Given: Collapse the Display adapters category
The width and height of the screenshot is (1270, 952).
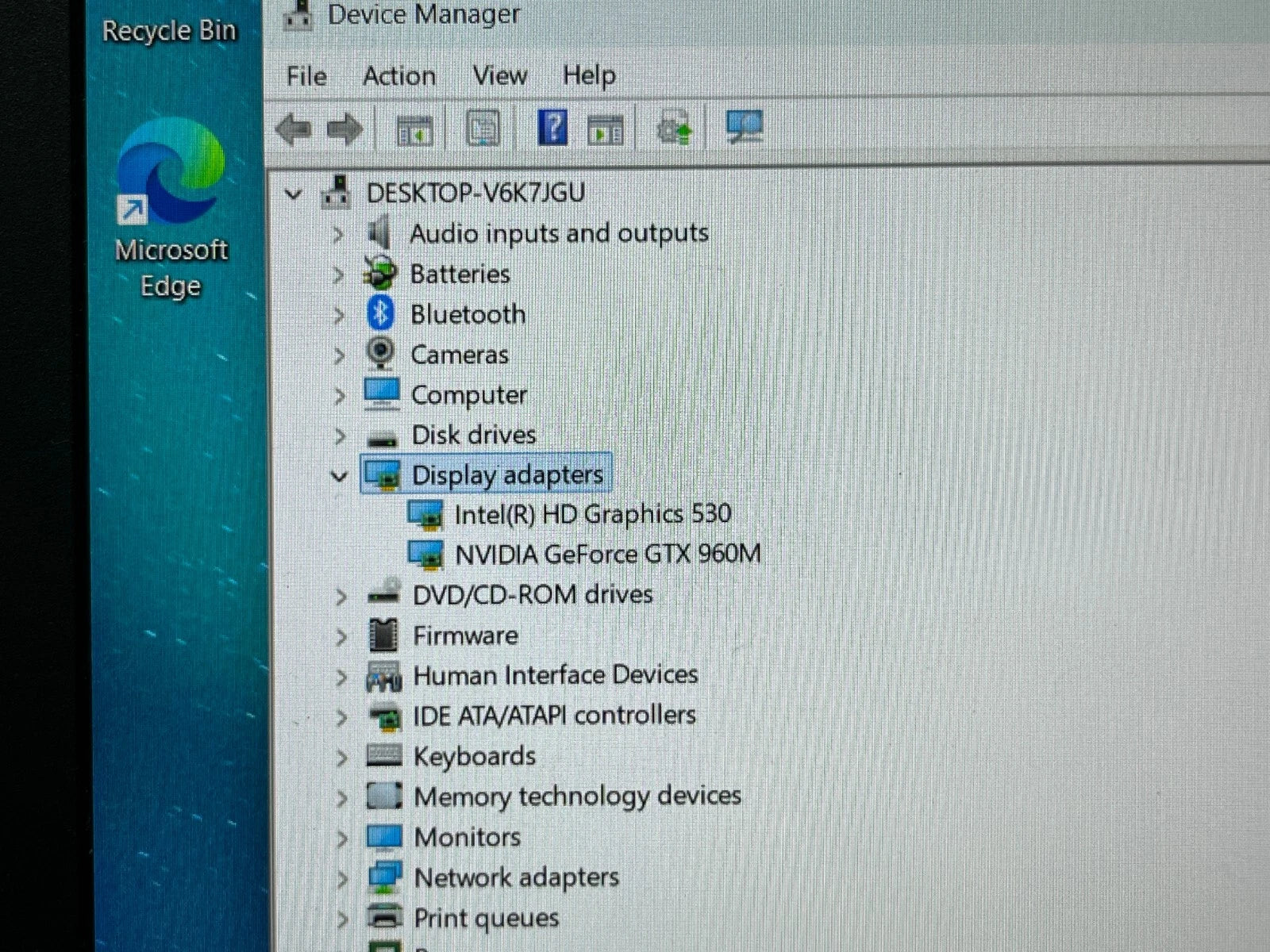Looking at the screenshot, I should pyautogui.click(x=339, y=476).
